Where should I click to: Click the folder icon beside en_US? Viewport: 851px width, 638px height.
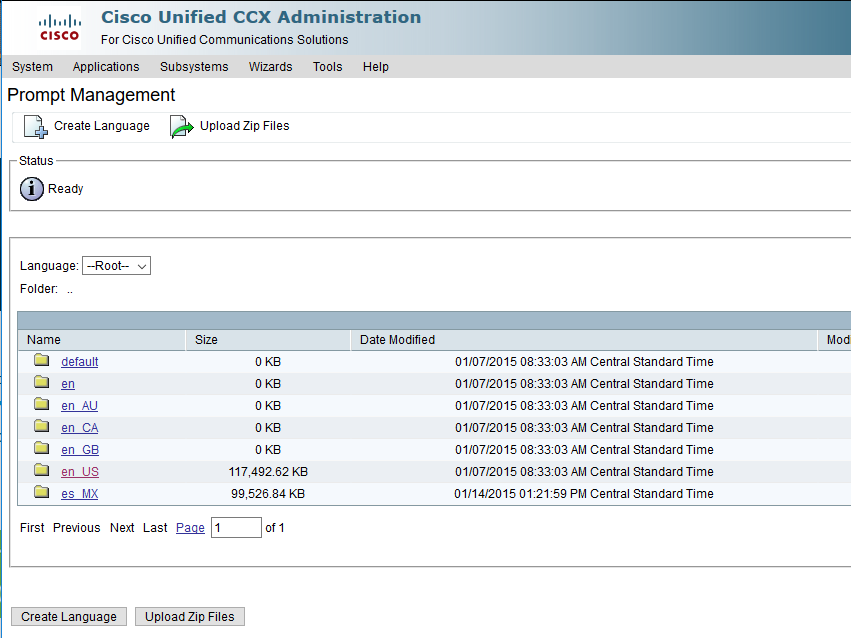click(x=42, y=470)
